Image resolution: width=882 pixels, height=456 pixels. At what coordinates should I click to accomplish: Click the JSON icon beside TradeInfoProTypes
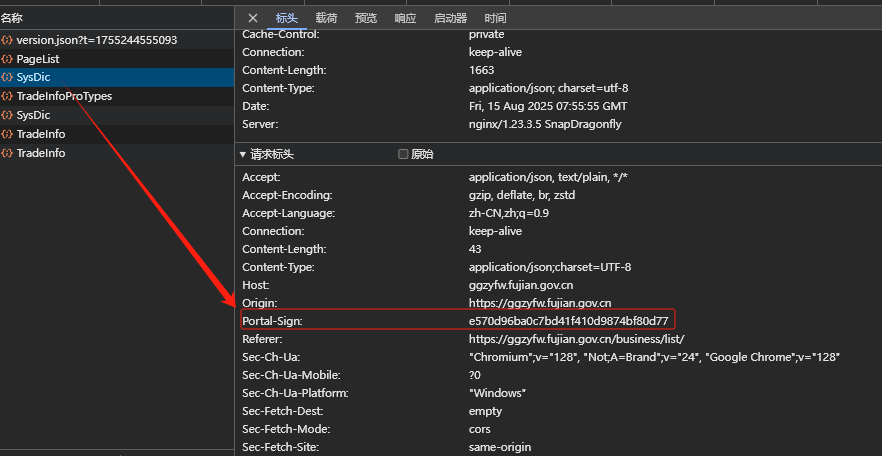tap(7, 96)
